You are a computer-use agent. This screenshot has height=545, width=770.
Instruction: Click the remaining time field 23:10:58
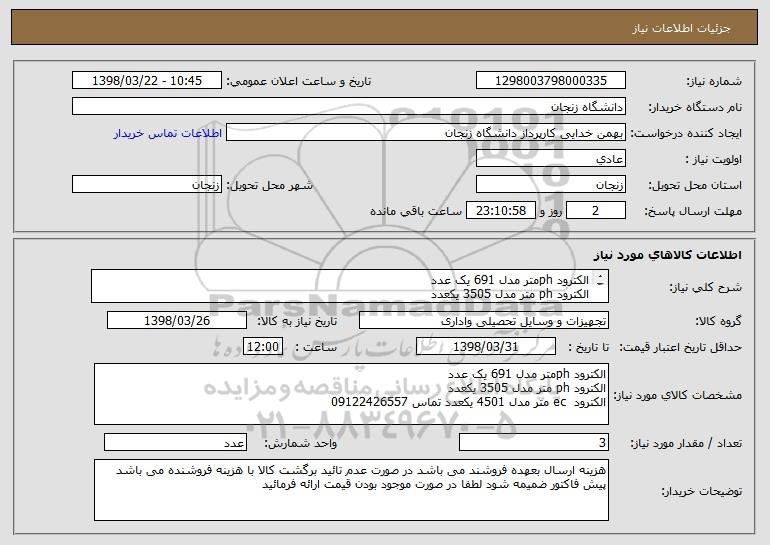[500, 211]
